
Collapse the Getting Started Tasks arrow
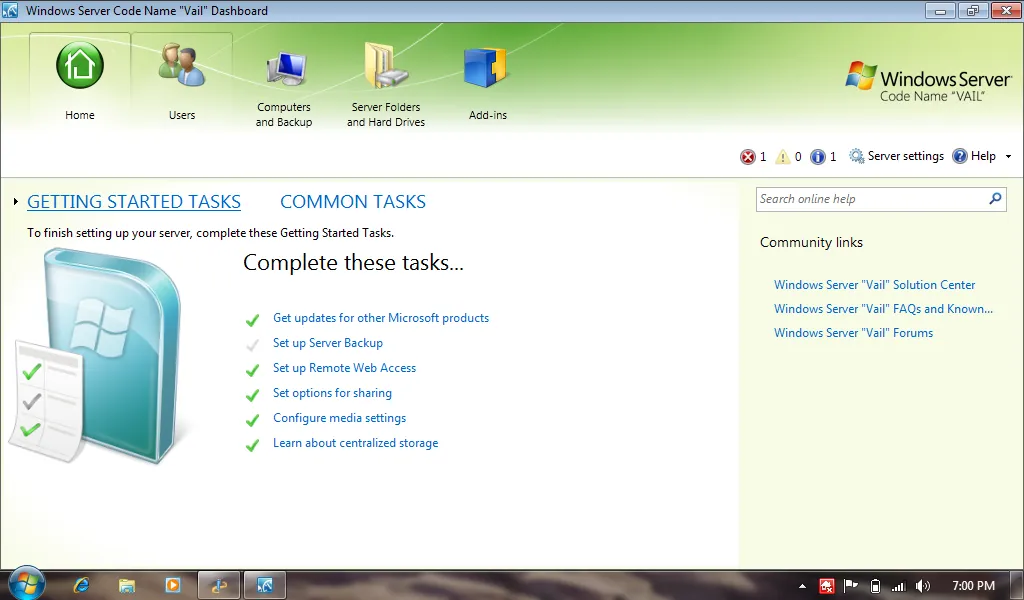tap(16, 202)
